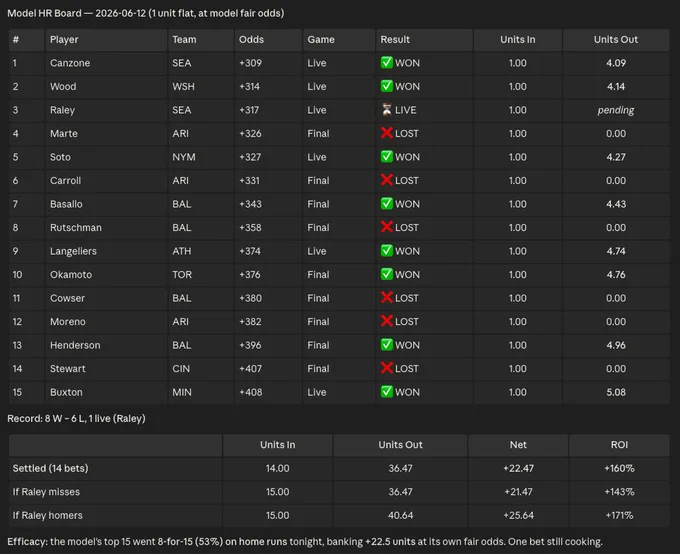This screenshot has width=680, height=554.
Task: Click player name Stewart
Action: [x=68, y=369]
